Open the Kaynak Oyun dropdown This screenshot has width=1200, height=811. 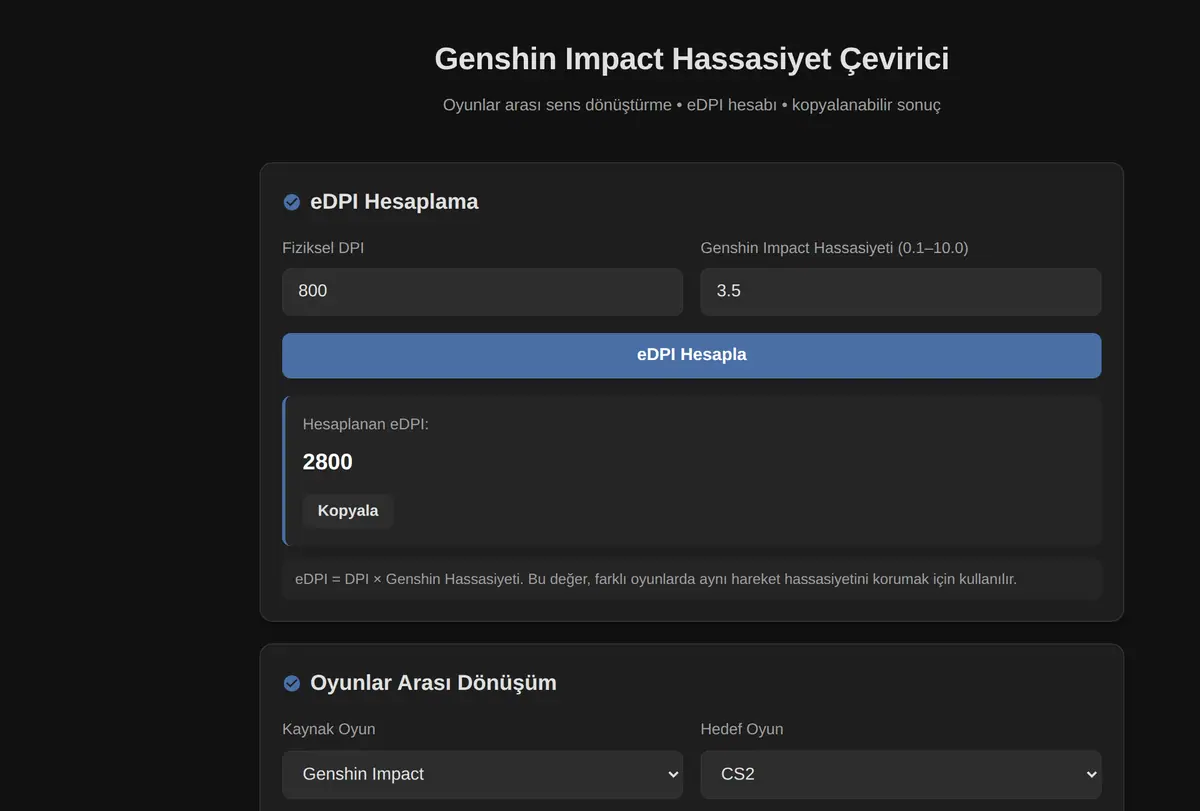[483, 774]
